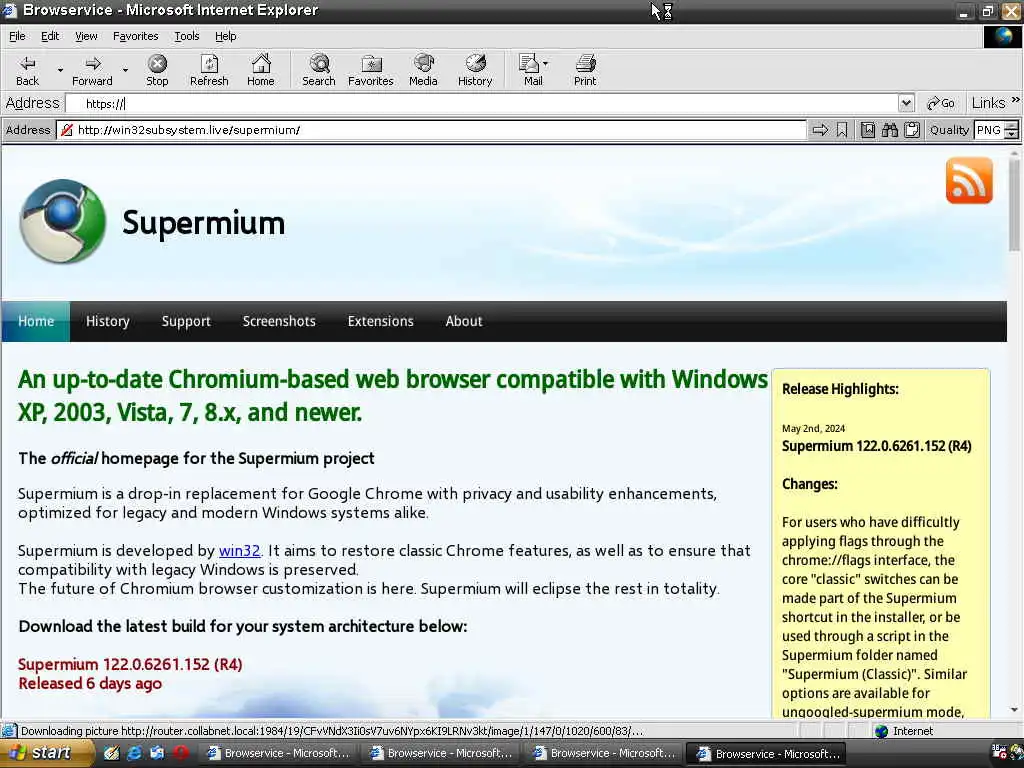Viewport: 1024px width, 768px height.
Task: Expand the Mail button dropdown arrow
Action: click(x=546, y=64)
